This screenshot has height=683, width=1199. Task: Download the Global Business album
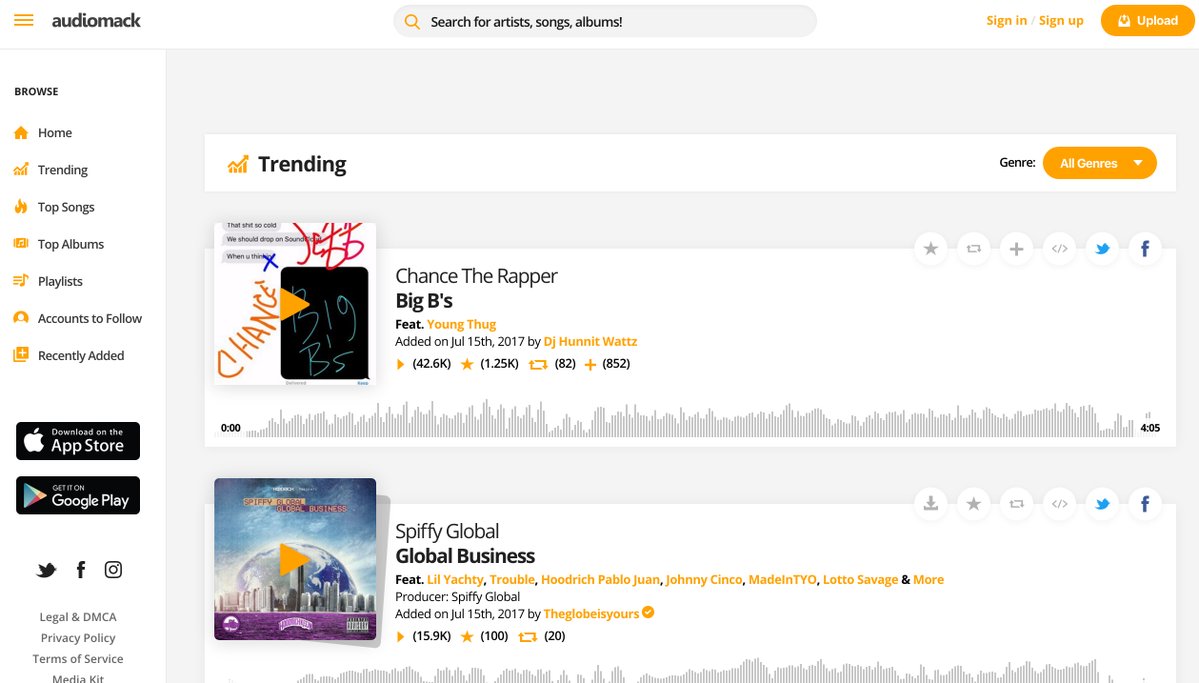(931, 504)
